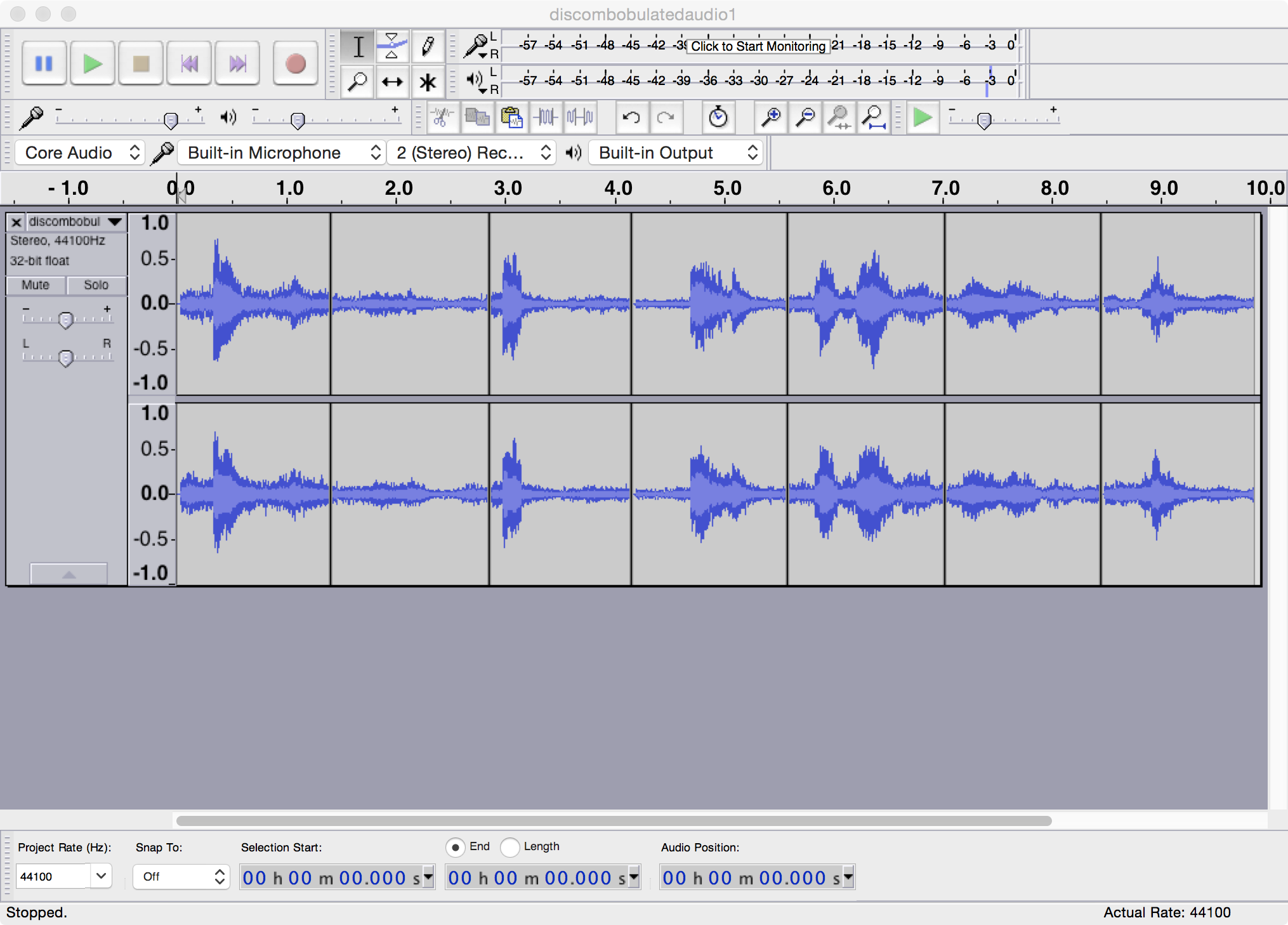Choose the Draw (pencil) tool
Viewport: 1288px width, 925px height.
click(x=427, y=46)
